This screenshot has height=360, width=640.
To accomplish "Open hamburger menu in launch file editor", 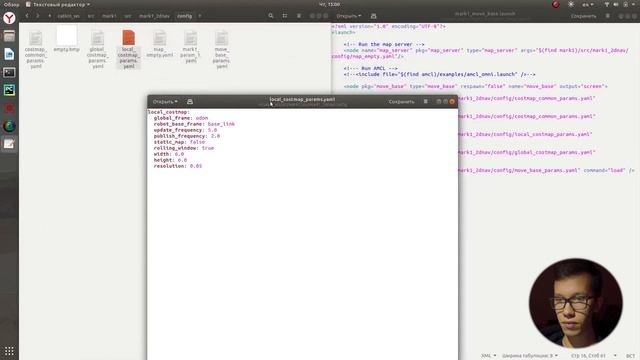I will tap(608, 16).
